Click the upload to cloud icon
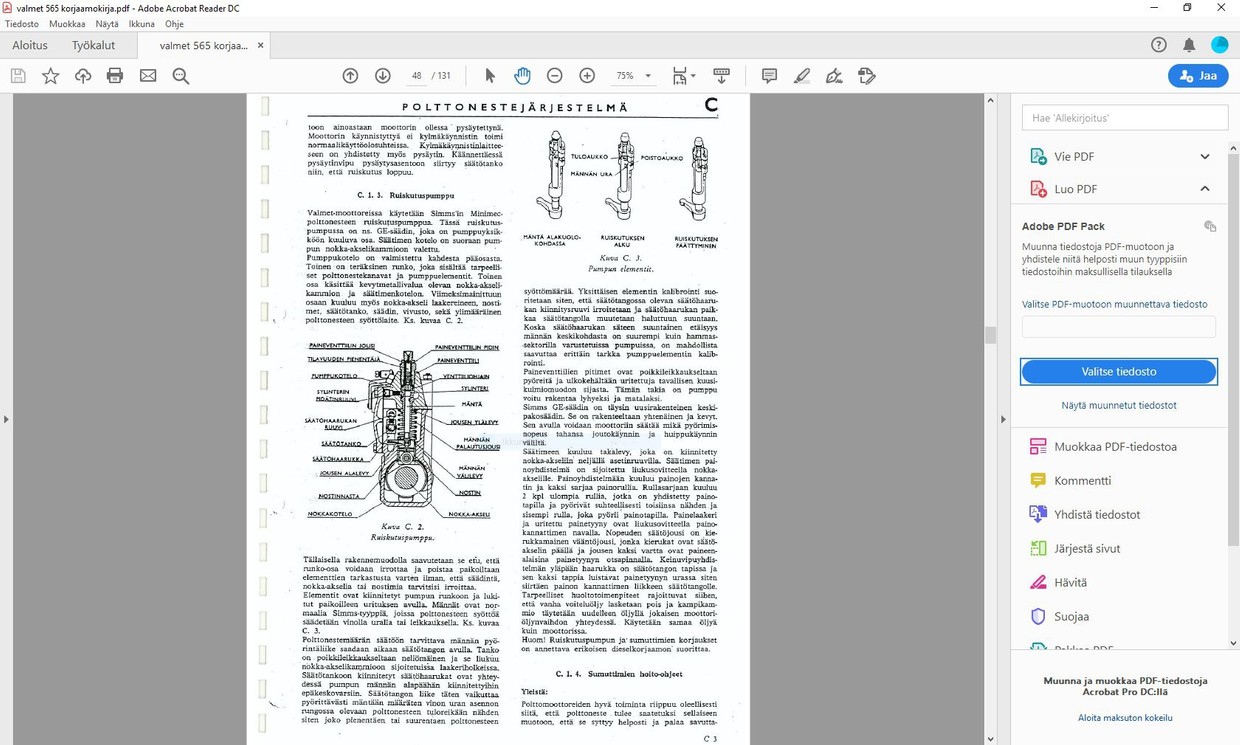The width and height of the screenshot is (1240, 745). [83, 76]
